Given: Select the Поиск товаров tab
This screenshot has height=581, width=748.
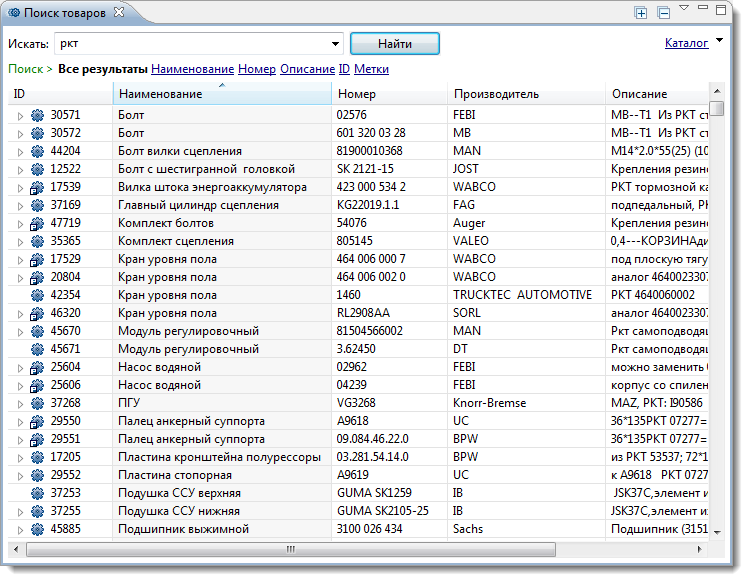Looking at the screenshot, I should (x=64, y=13).
